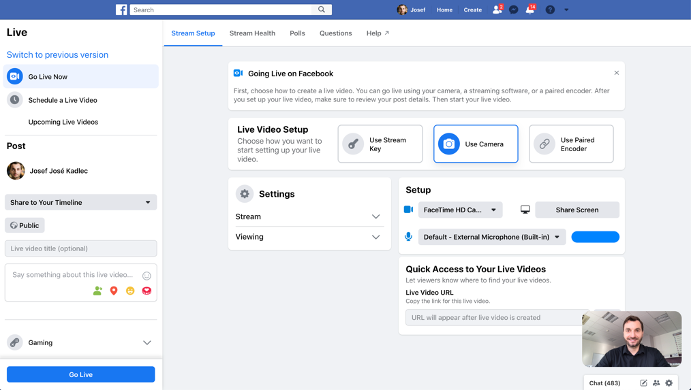Click the Live Video URL field

(497, 317)
